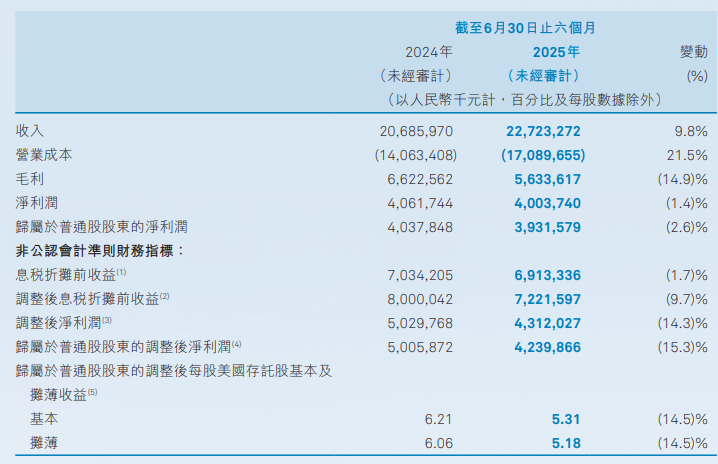Screen dimensions: 718x464
Task: Select the 21.5% change value
Action: pyautogui.click(x=687, y=155)
